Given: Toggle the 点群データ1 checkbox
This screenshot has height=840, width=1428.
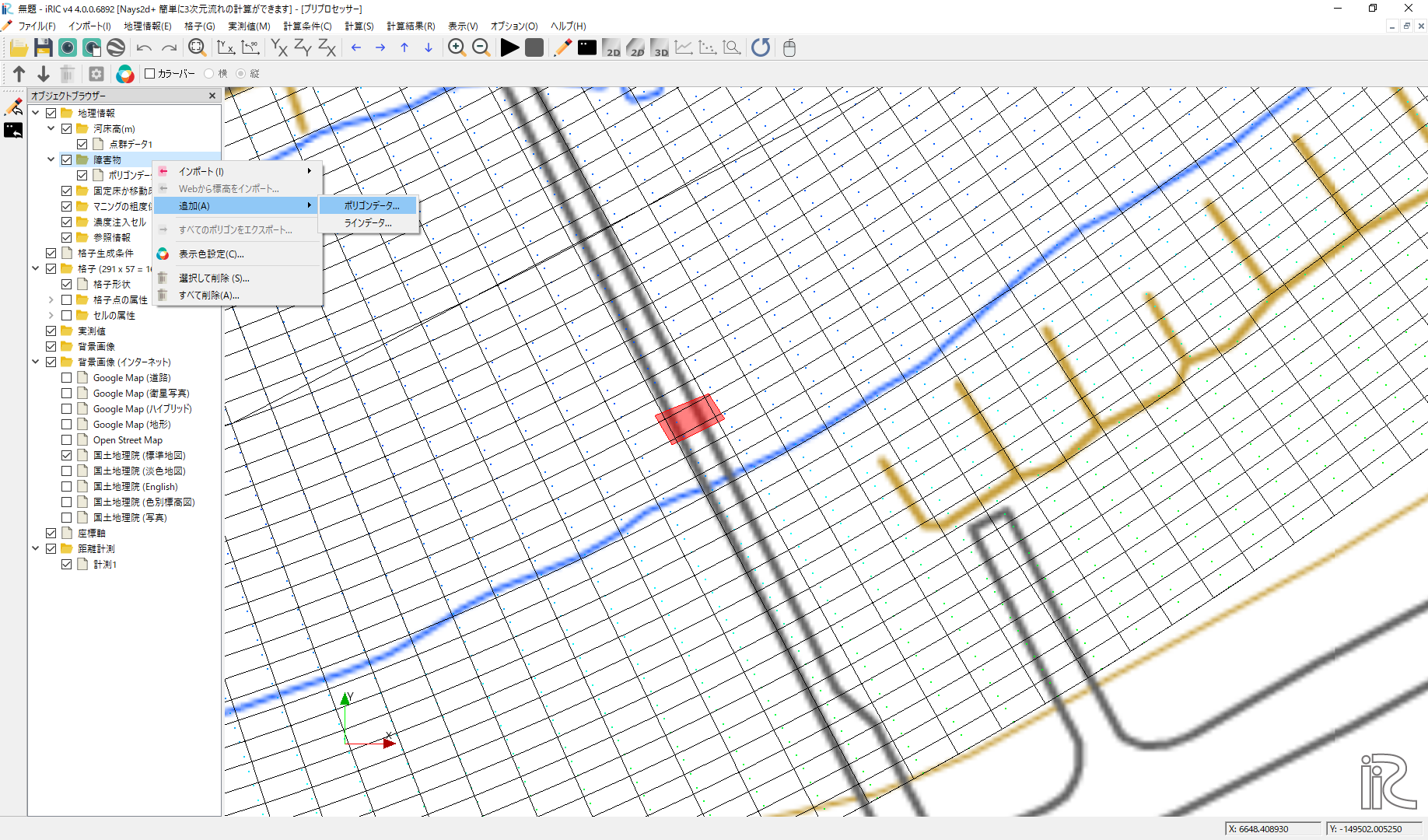Looking at the screenshot, I should [82, 144].
